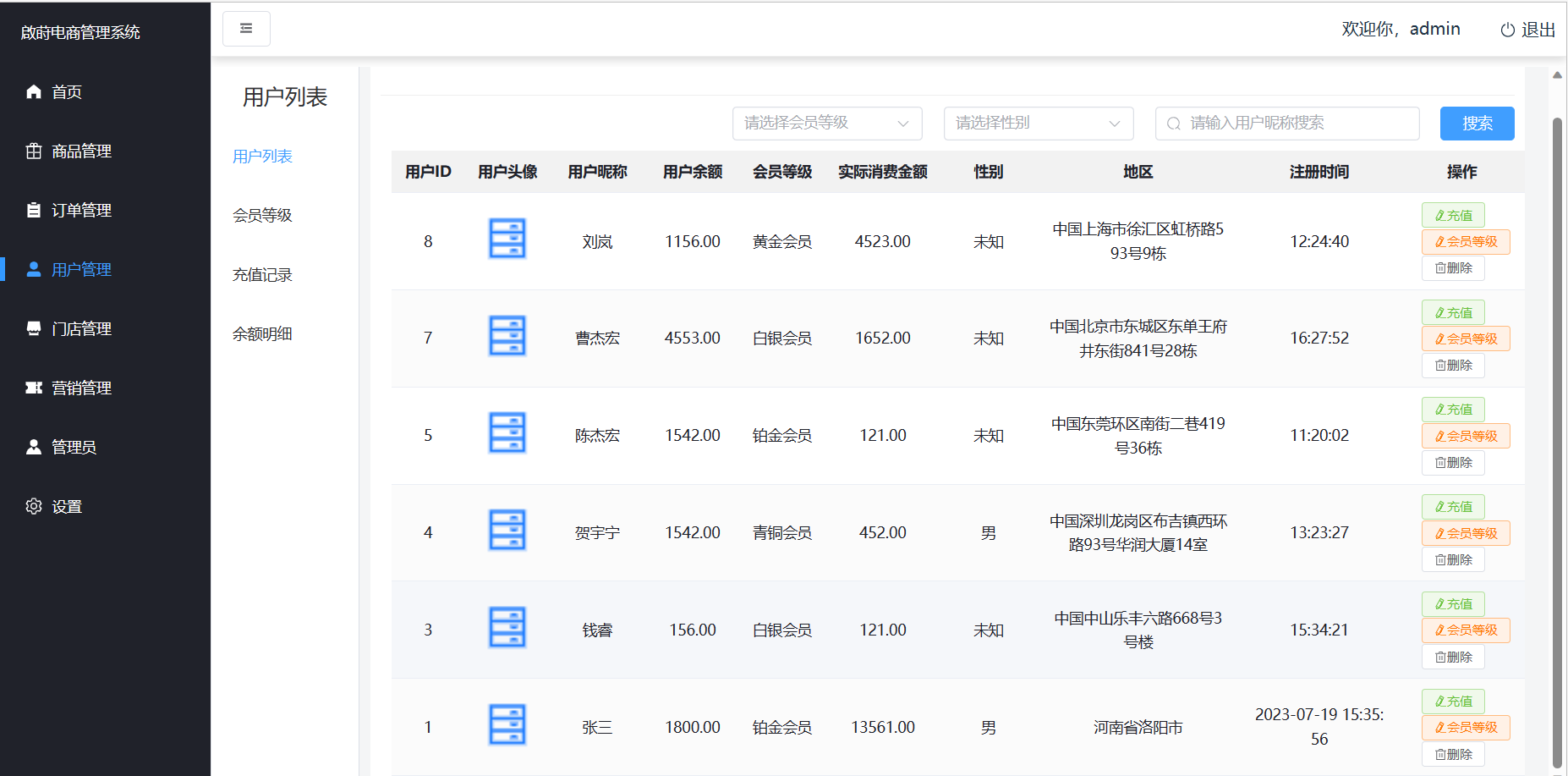Click the 用户余额 column header
Viewport: 1568px width, 776px height.
point(693,172)
